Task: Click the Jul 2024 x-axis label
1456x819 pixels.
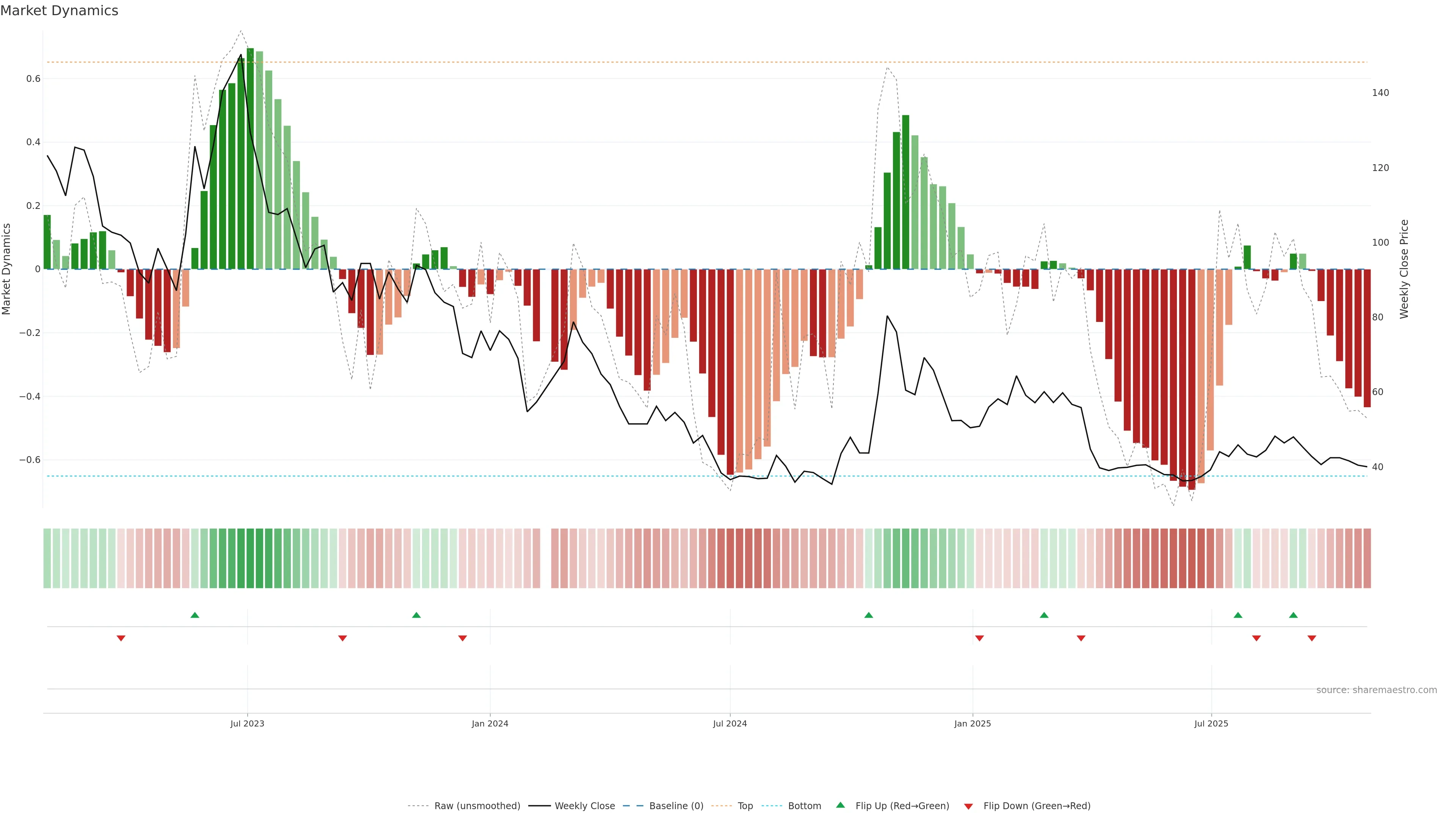Action: [x=730, y=723]
